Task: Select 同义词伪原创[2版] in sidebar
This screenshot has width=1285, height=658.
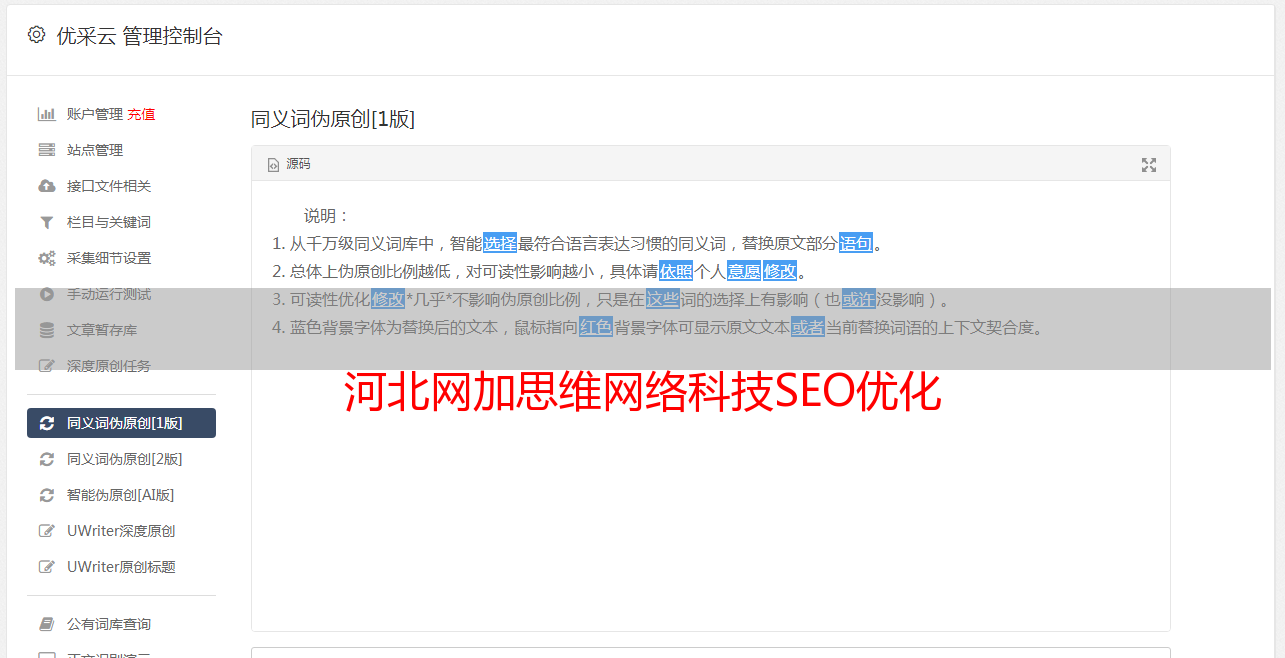Action: [x=121, y=459]
